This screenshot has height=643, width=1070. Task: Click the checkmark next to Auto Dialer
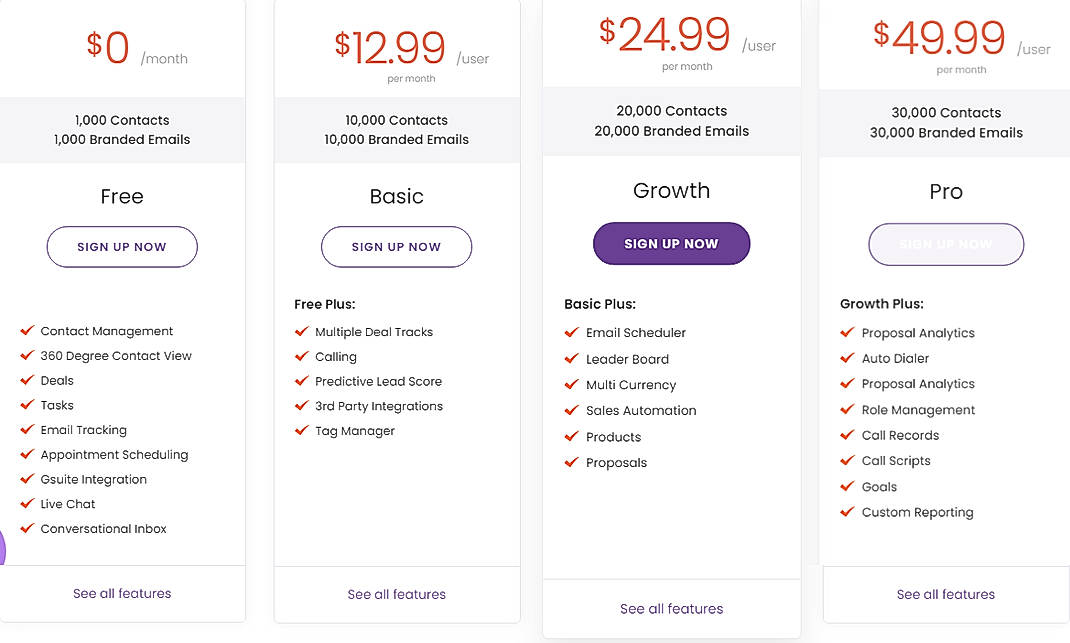coord(846,358)
